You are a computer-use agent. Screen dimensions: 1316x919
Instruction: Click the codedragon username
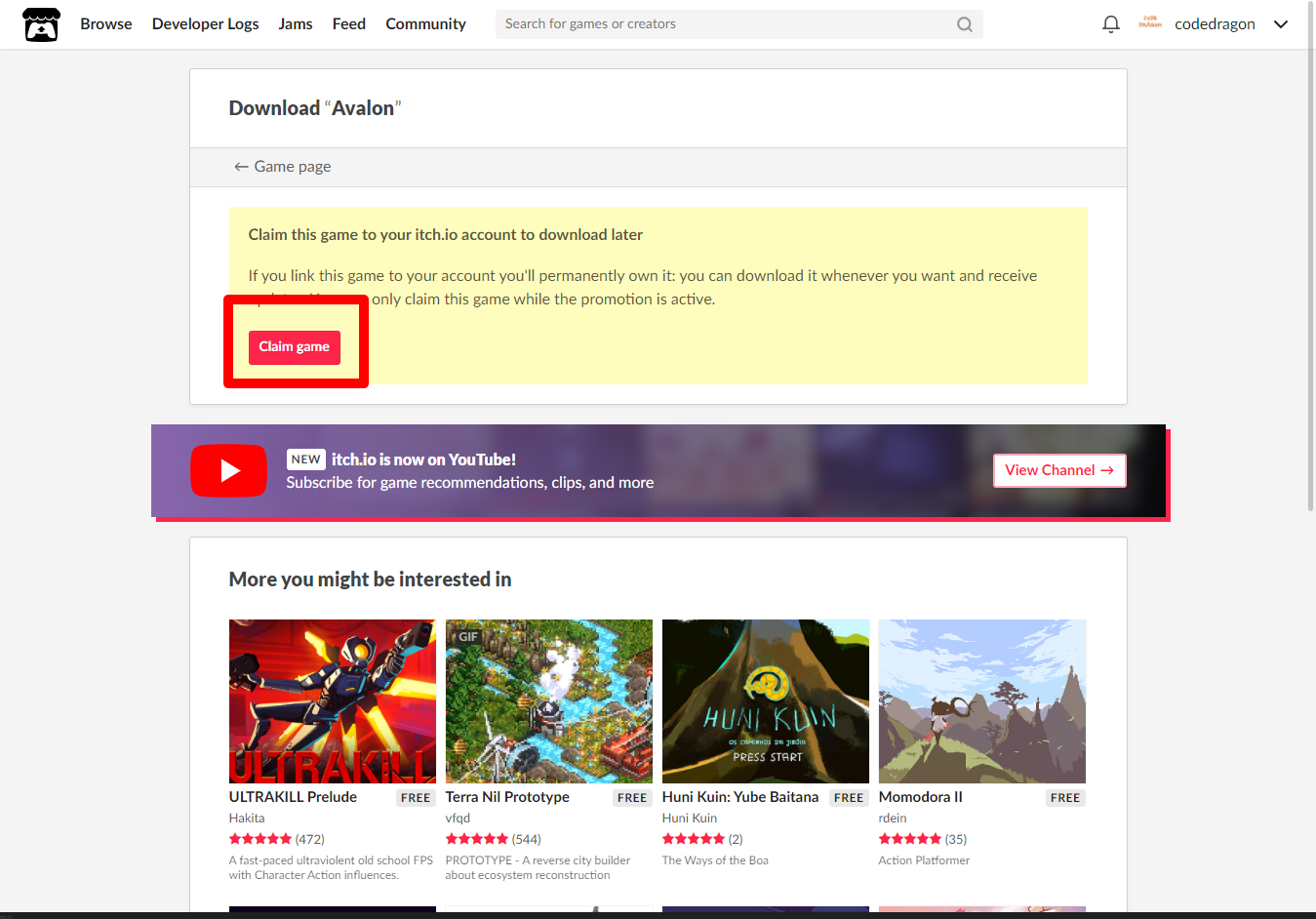(x=1215, y=24)
